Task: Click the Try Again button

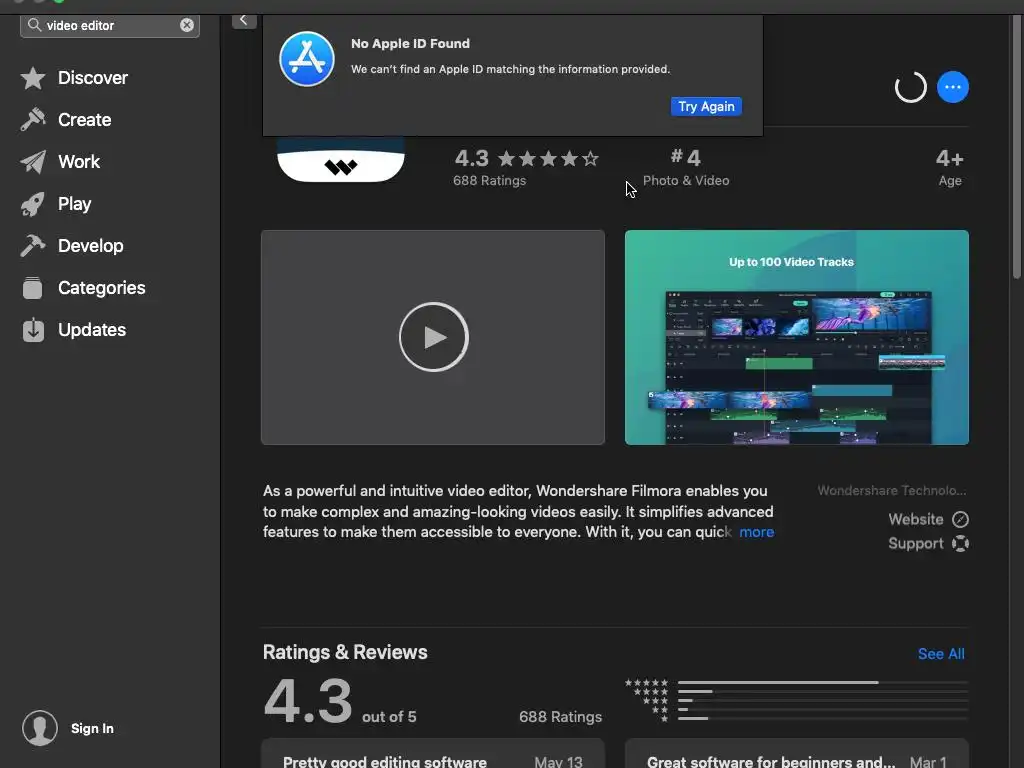Action: tap(706, 106)
